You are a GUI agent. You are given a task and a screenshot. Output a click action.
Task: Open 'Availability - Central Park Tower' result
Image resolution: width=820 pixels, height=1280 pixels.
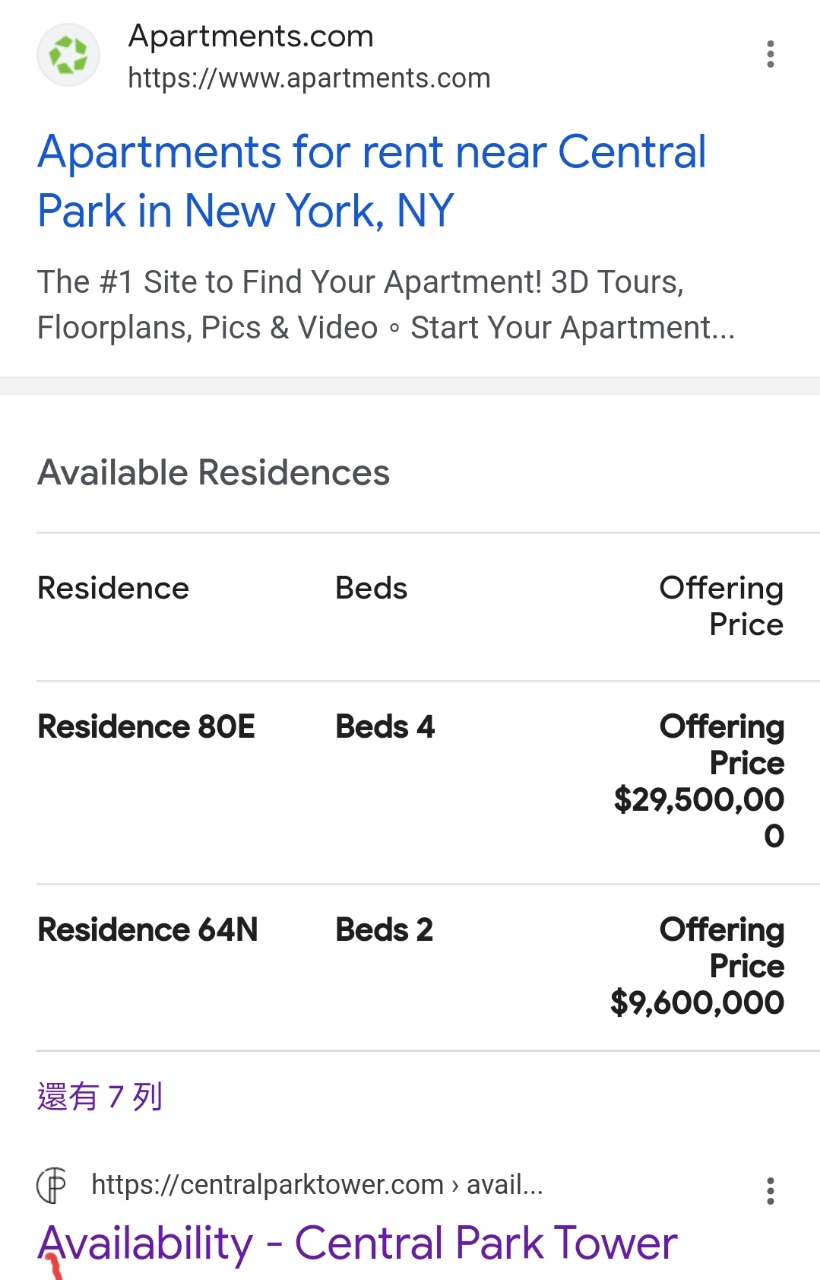coord(357,1243)
